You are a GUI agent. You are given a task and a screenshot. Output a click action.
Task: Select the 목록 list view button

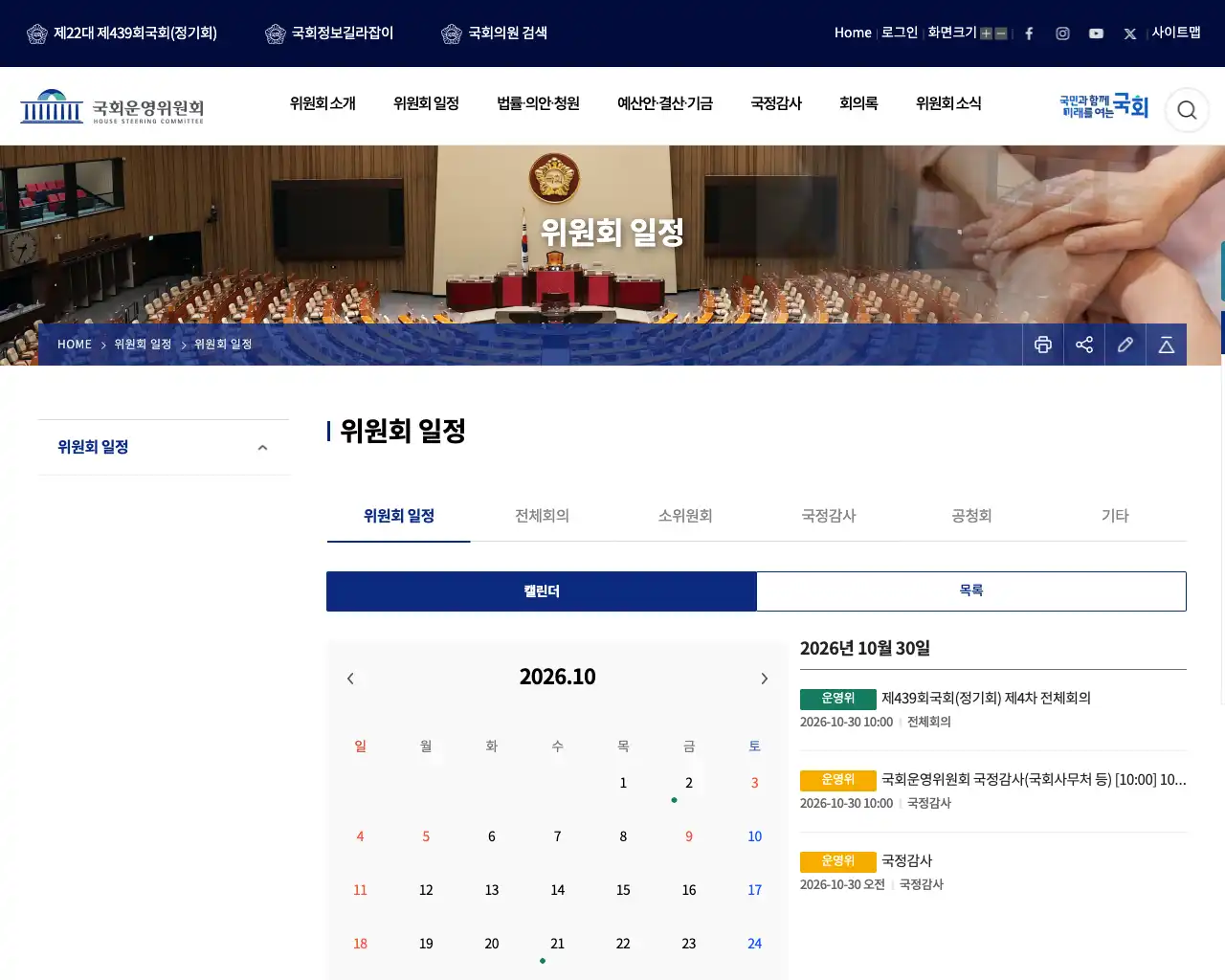point(971,591)
